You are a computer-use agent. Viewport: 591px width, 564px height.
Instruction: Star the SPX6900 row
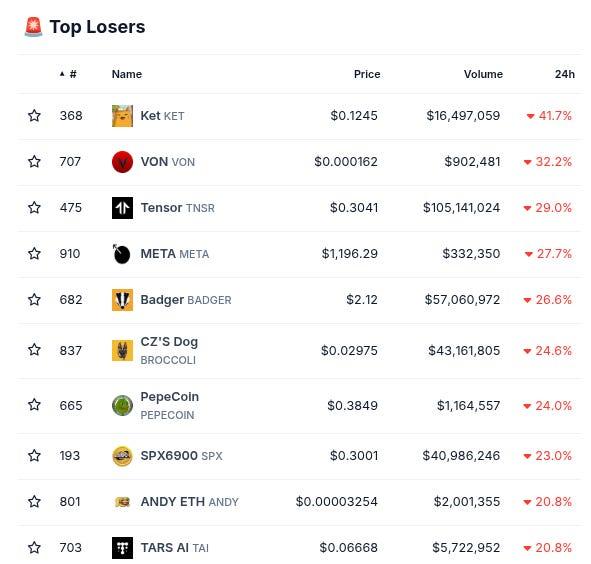point(34,455)
